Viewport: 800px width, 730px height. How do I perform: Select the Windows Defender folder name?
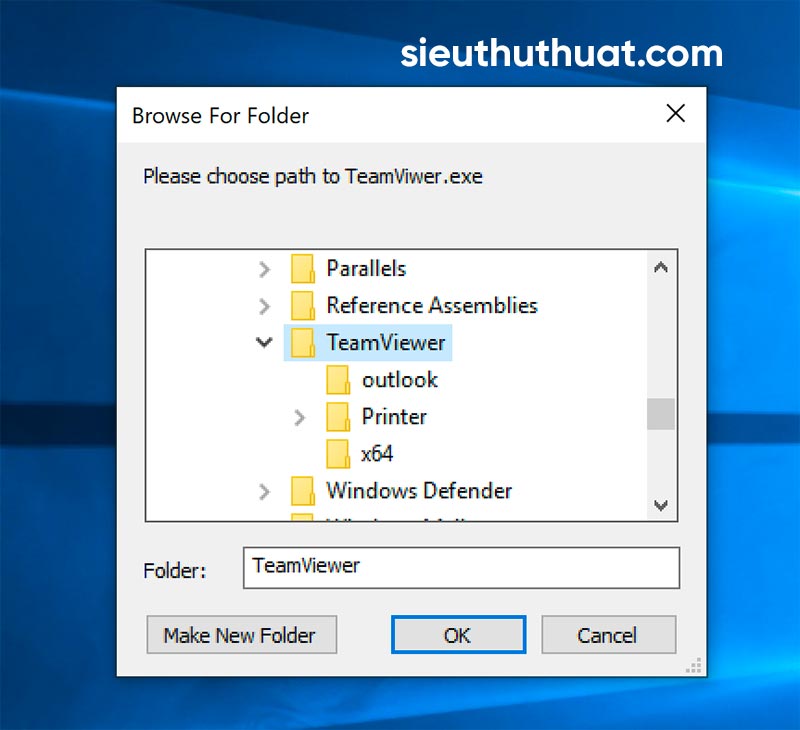(419, 491)
